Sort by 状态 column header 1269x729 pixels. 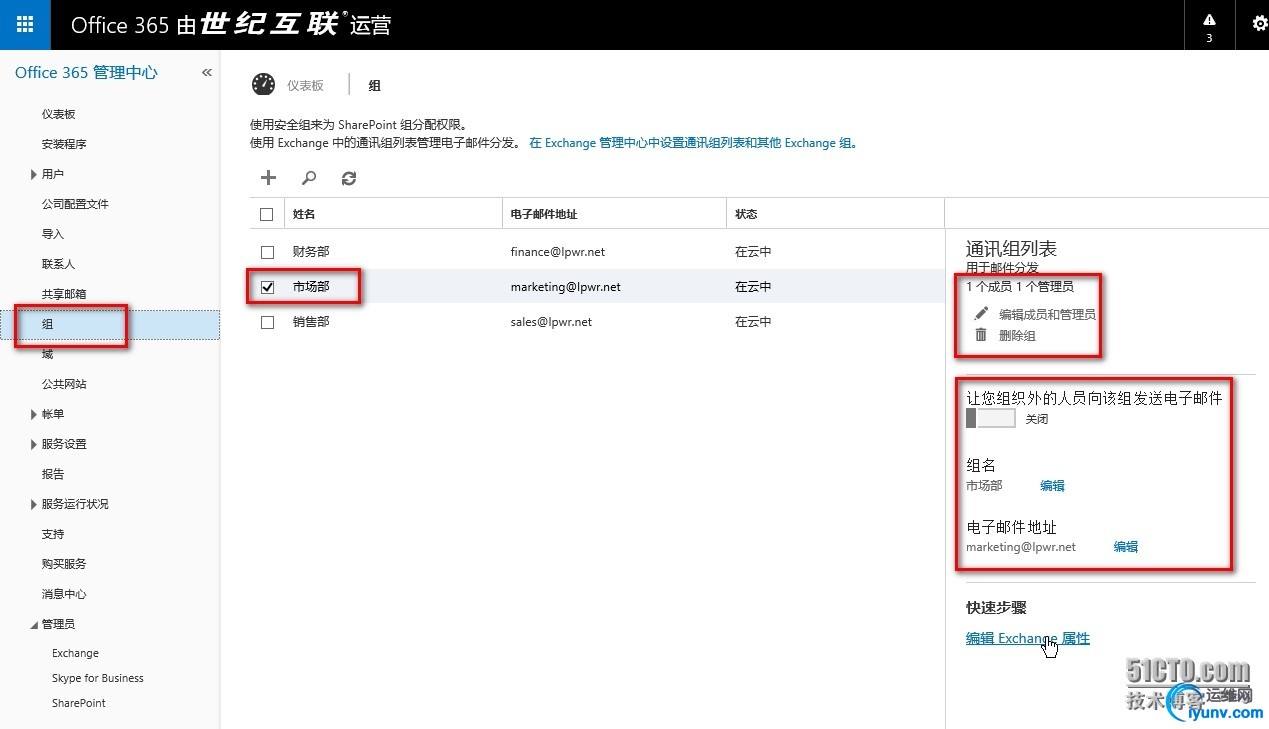746,214
